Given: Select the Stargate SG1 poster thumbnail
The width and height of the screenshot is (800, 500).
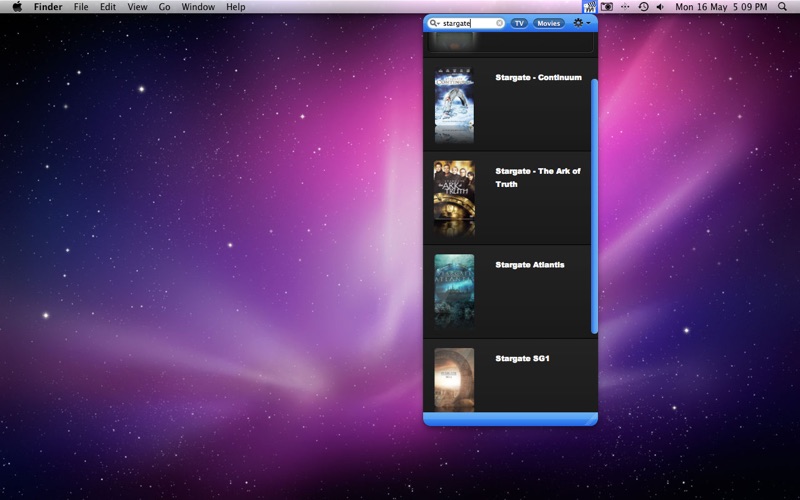Looking at the screenshot, I should (454, 379).
